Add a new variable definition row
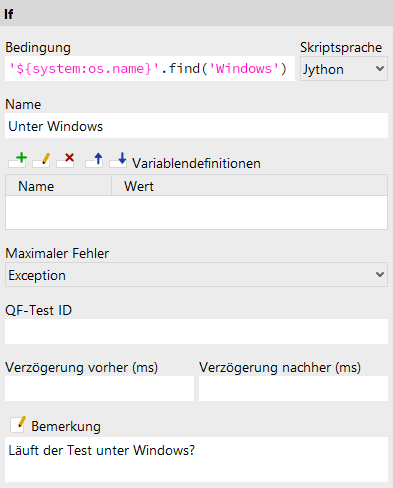 point(18,160)
